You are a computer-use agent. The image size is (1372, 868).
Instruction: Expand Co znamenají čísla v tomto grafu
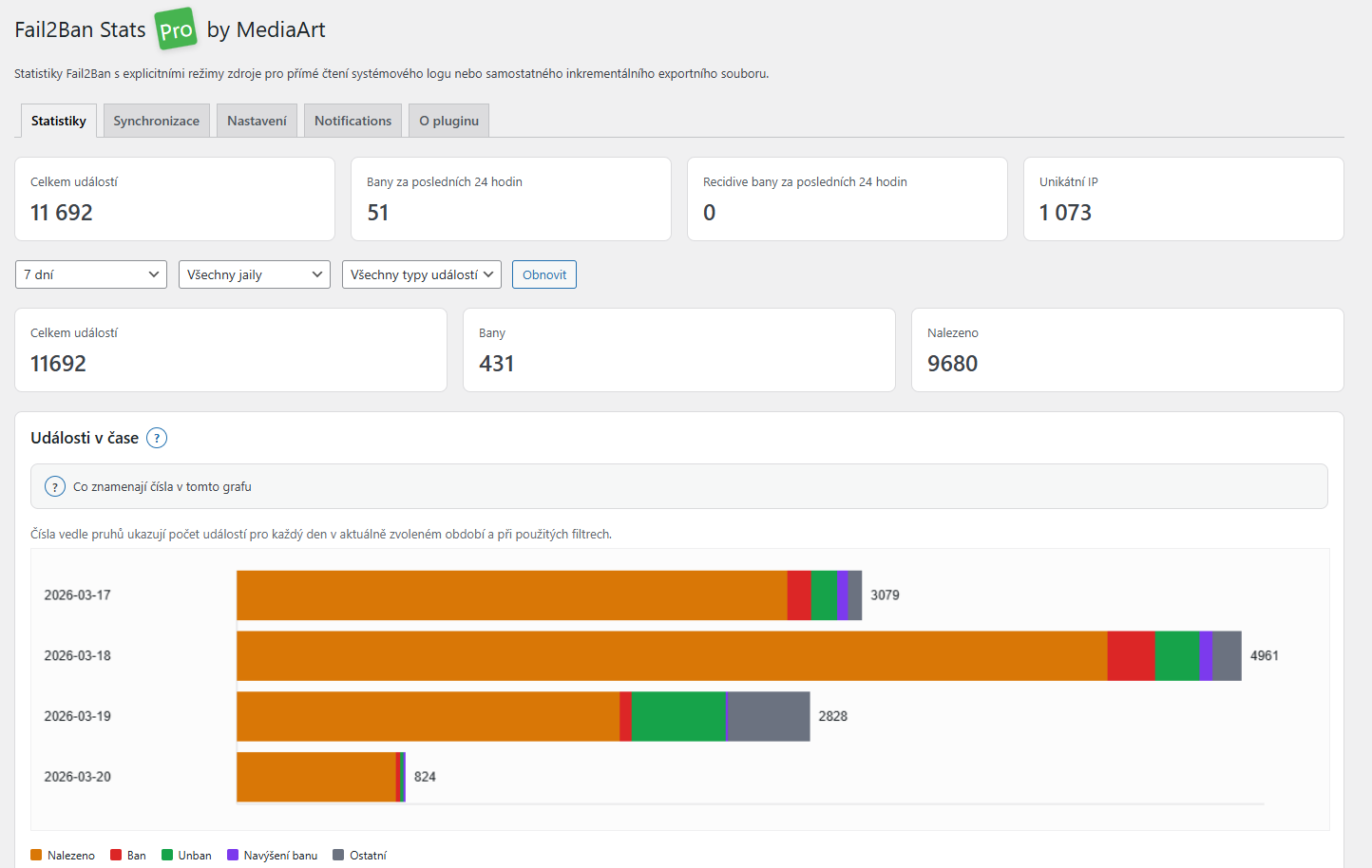[162, 486]
